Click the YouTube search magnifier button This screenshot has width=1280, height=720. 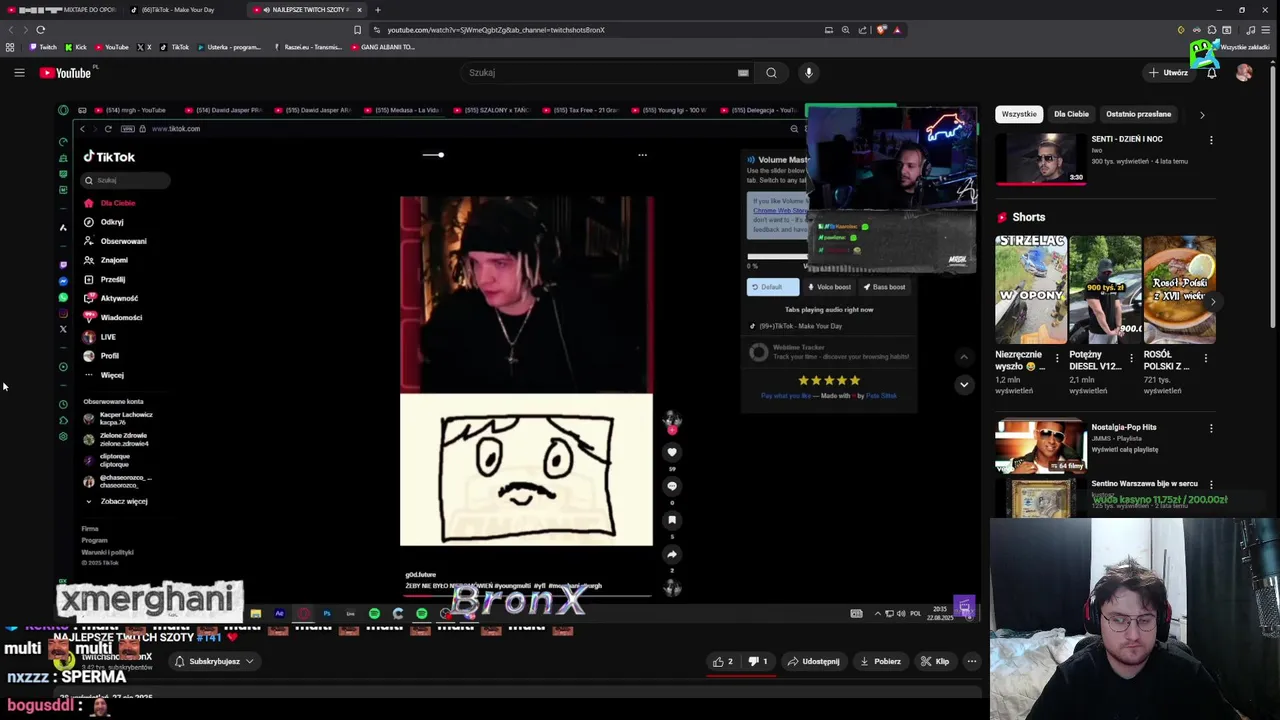(x=771, y=72)
